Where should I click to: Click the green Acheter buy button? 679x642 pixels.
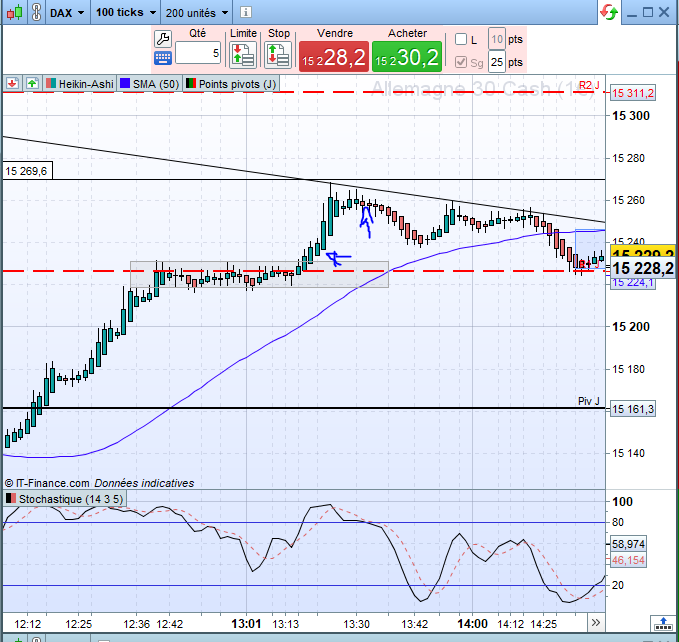pyautogui.click(x=407, y=57)
